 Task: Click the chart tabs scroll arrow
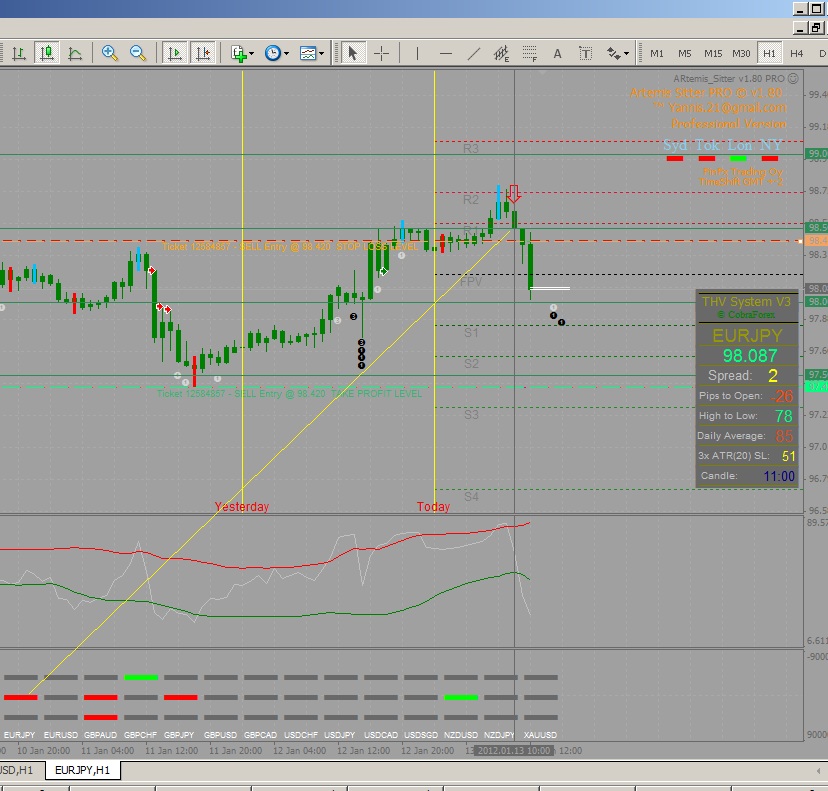click(x=818, y=771)
